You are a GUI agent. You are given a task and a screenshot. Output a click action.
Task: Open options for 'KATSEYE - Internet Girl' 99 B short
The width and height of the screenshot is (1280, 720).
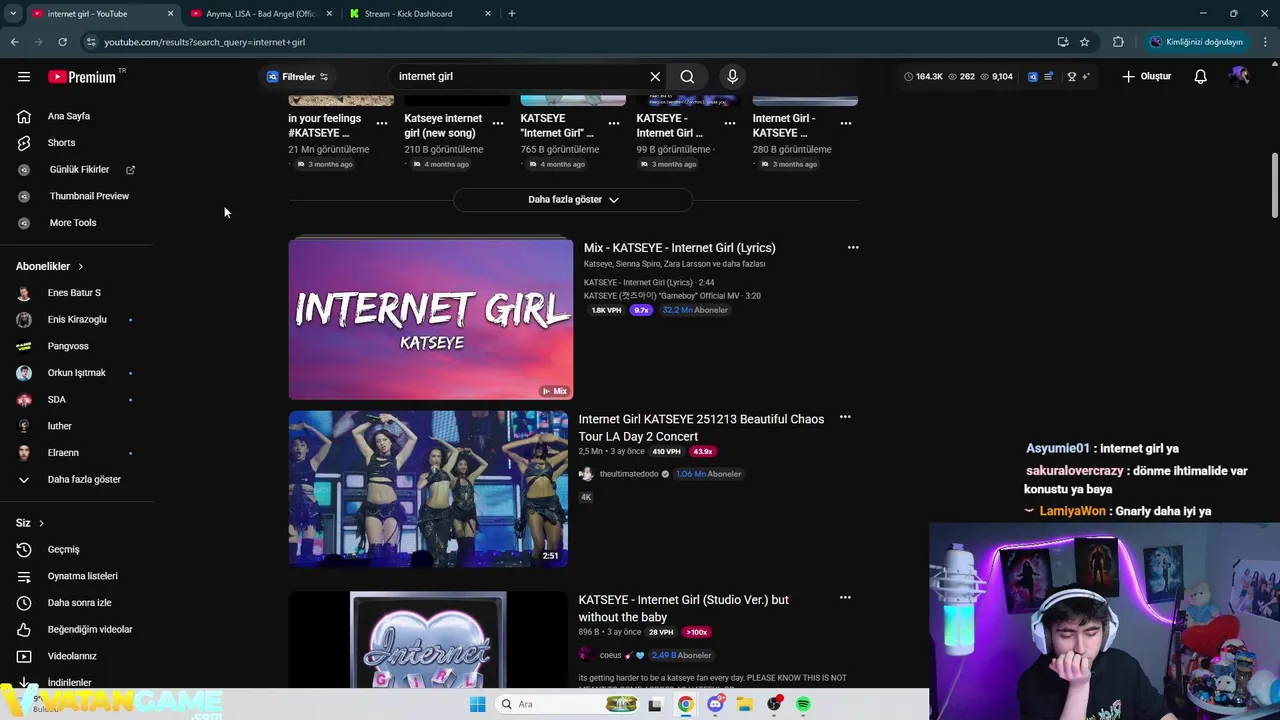(x=730, y=123)
